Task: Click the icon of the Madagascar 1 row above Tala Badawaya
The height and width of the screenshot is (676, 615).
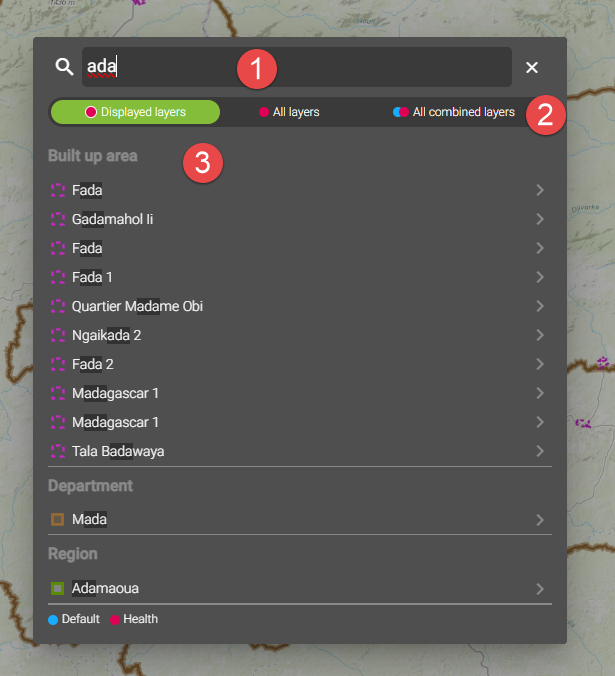Action: tap(58, 422)
